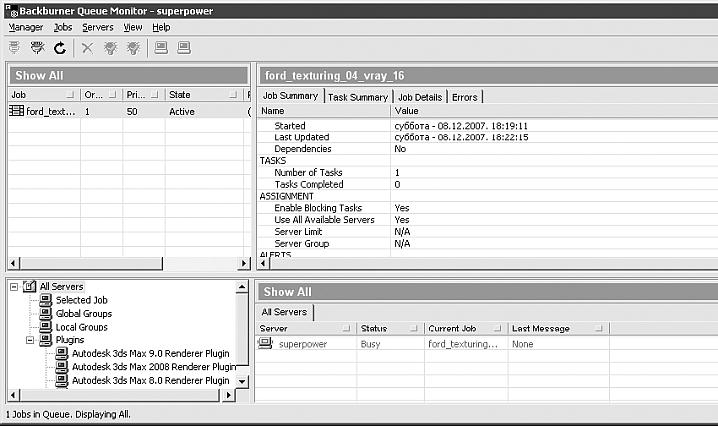718x426 pixels.
Task: Click the server tree scroll right arrow
Action: [228, 395]
